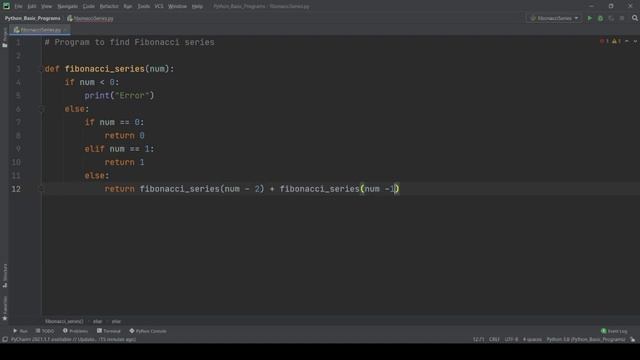Image resolution: width=640 pixels, height=360 pixels.
Task: Click 'return 0' on line 8
Action: (124, 136)
